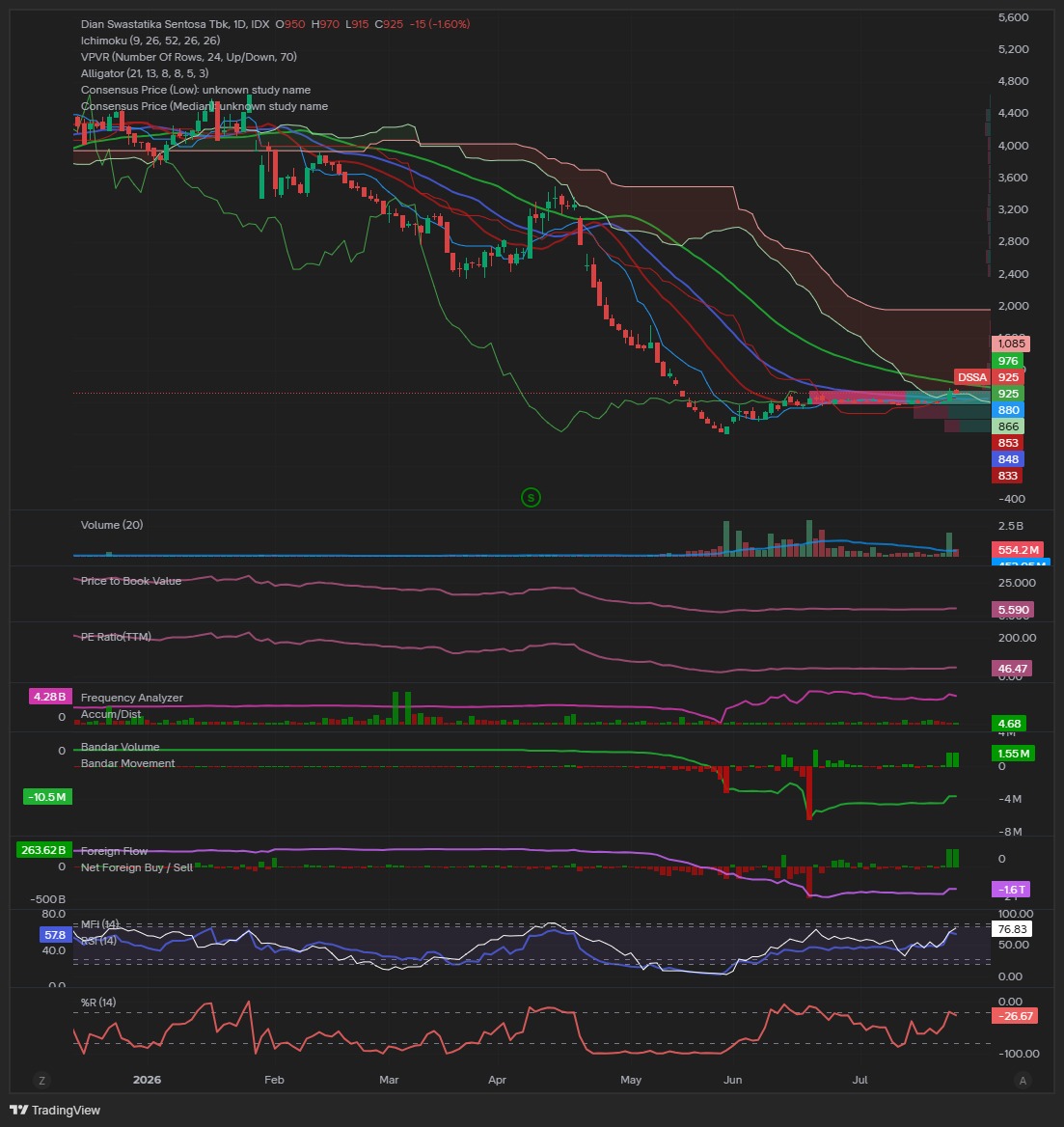The height and width of the screenshot is (1127, 1064).
Task: Click the Mar label on time axis
Action: click(x=389, y=1080)
